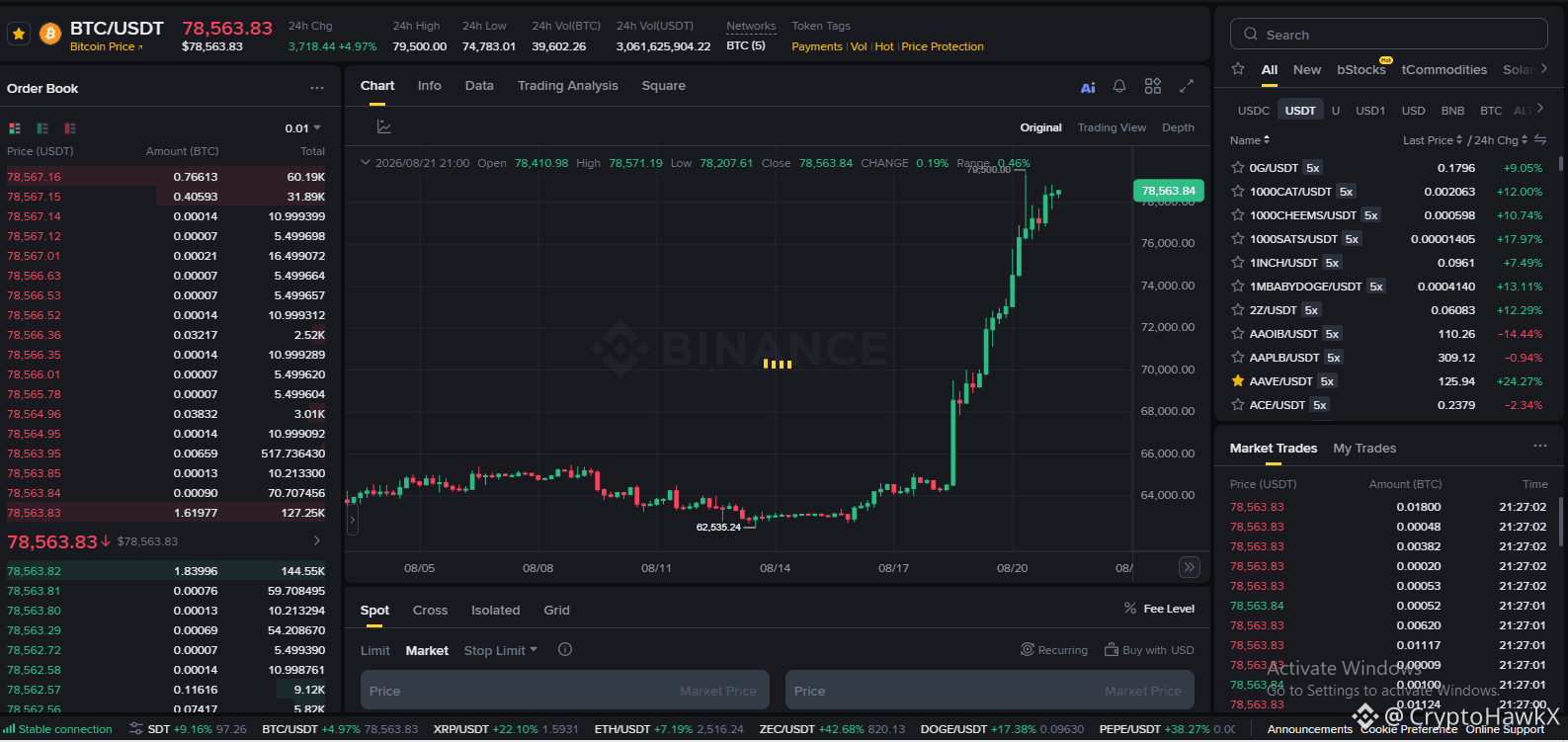
Task: Sort market list by Name
Action: coord(1250,140)
